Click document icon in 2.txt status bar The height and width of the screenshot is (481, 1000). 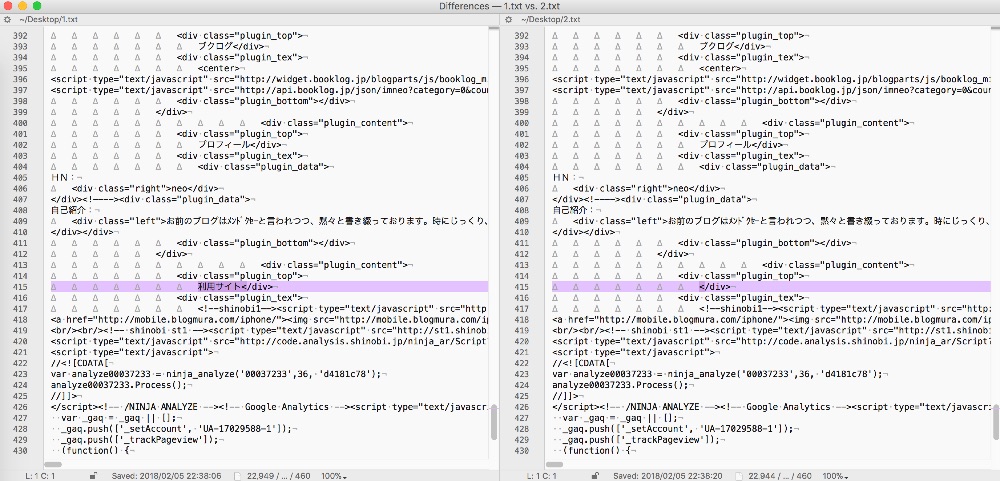point(739,476)
